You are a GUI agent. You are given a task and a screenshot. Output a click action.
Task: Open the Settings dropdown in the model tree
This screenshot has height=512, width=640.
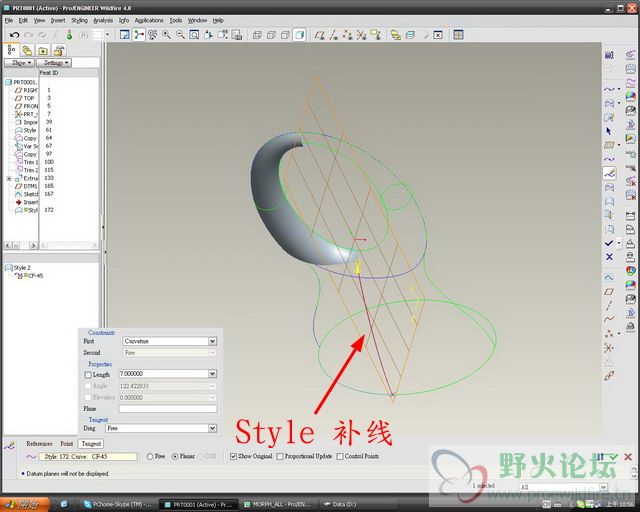54,63
